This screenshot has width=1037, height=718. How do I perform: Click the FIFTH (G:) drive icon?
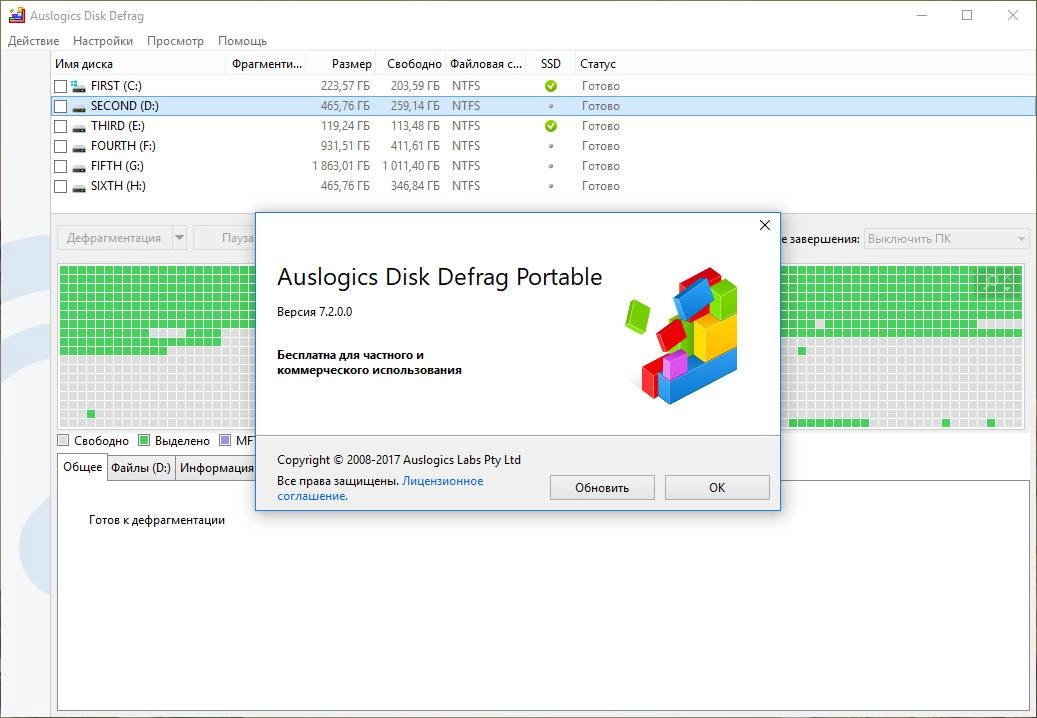[x=79, y=167]
